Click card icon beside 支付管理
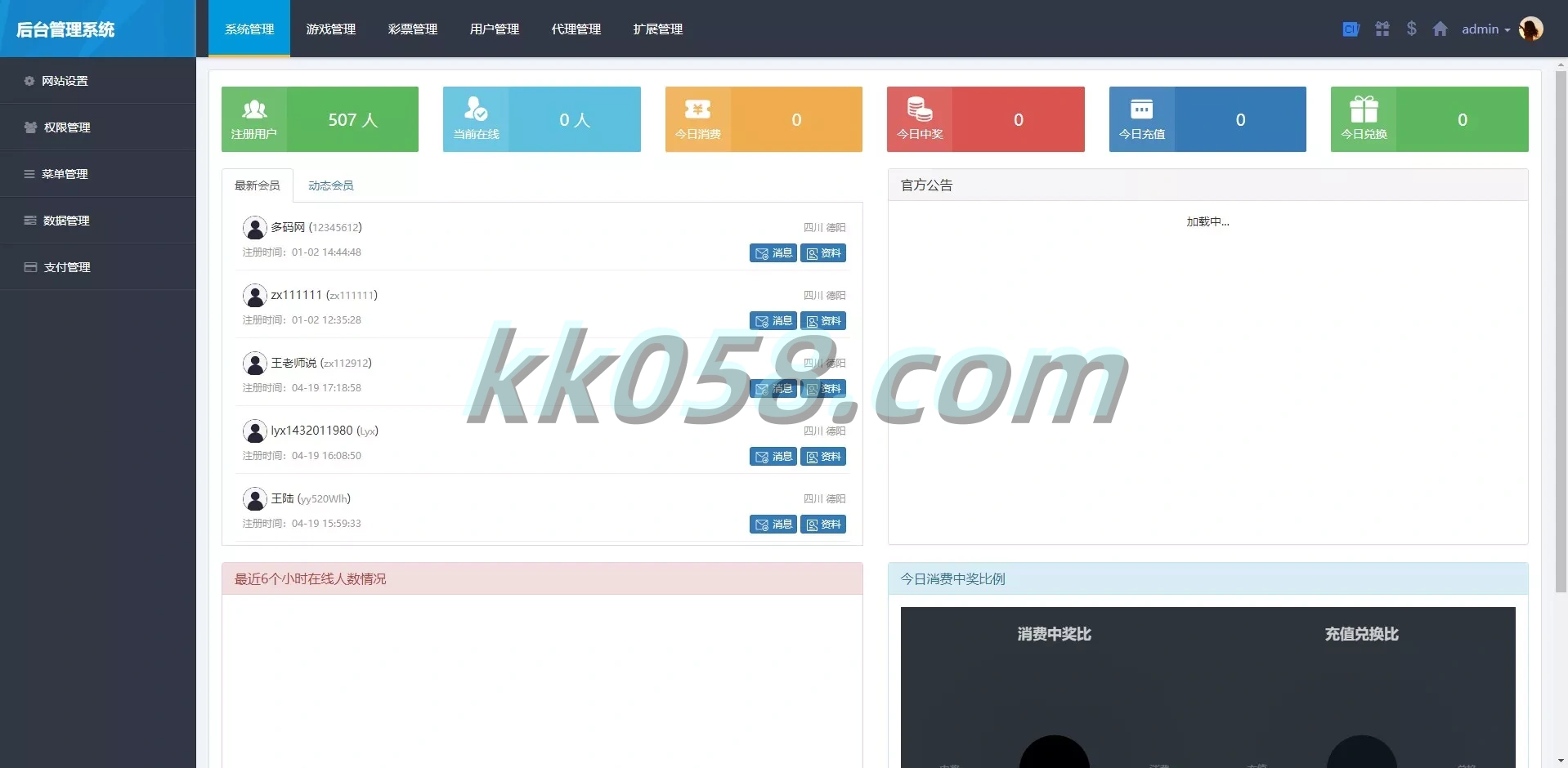This screenshot has height=768, width=1568. click(x=30, y=267)
